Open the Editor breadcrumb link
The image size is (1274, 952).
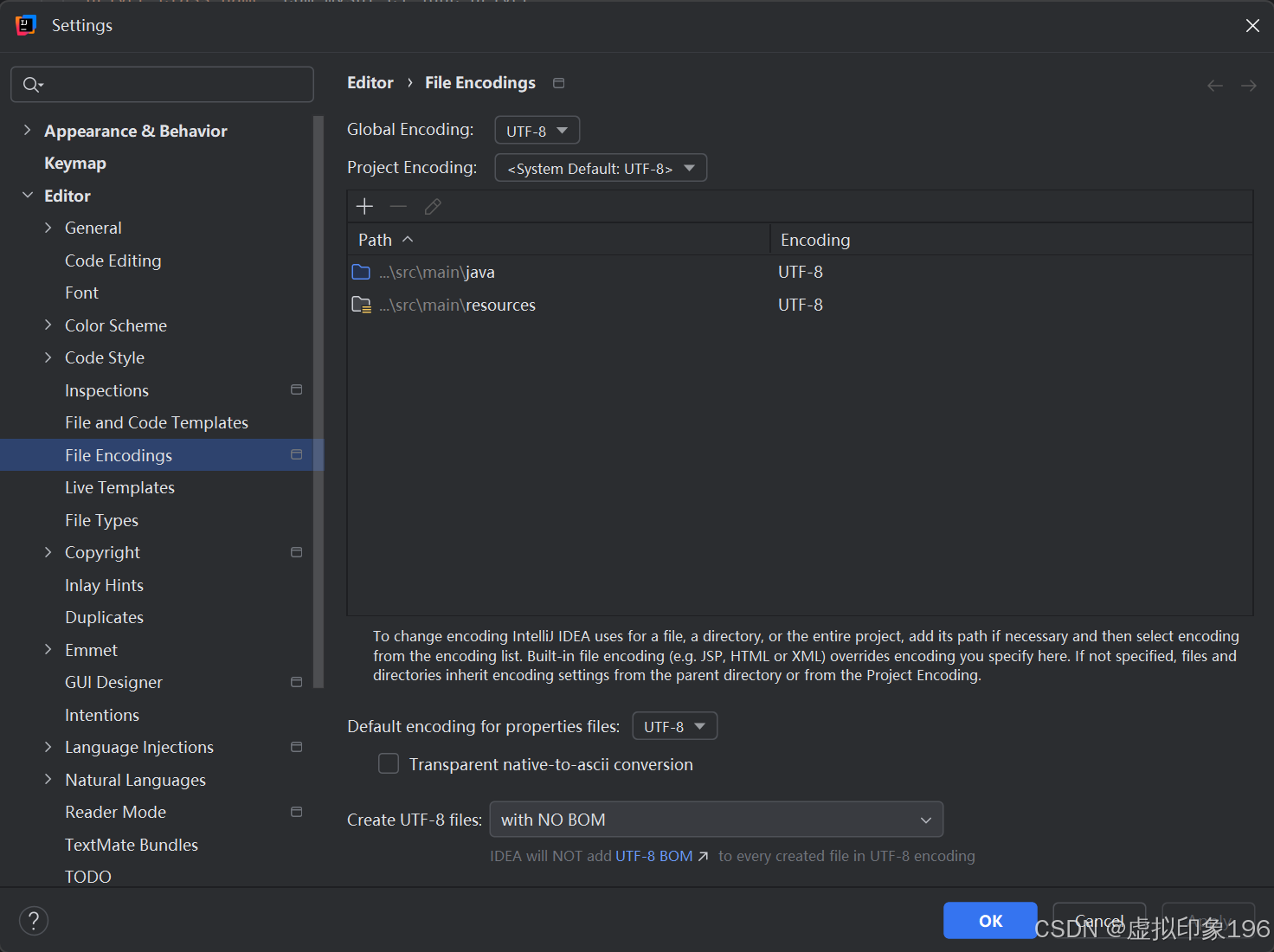point(370,82)
